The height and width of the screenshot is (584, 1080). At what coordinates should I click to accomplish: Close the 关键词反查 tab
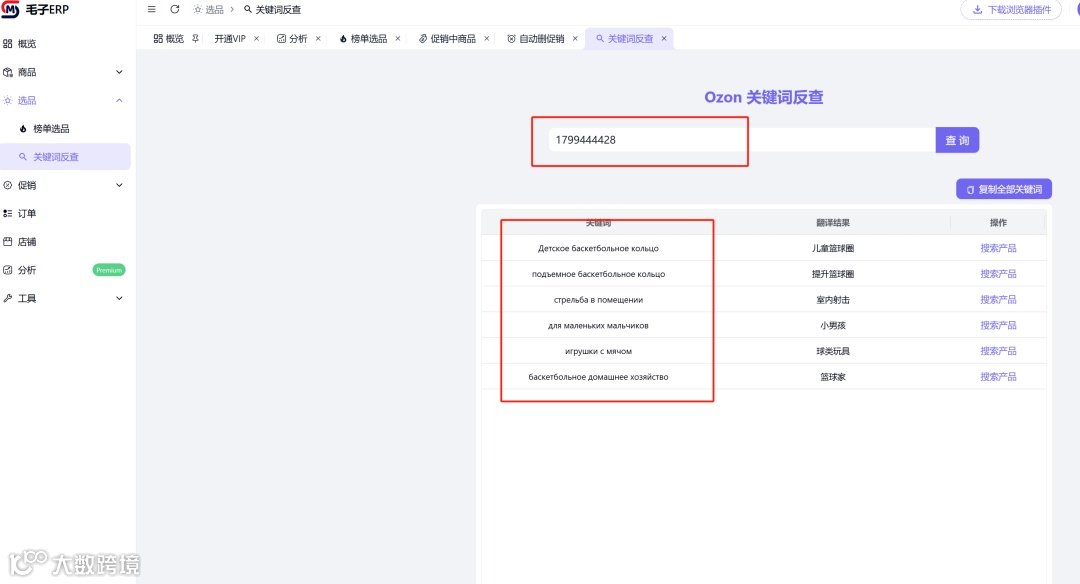[x=664, y=39]
